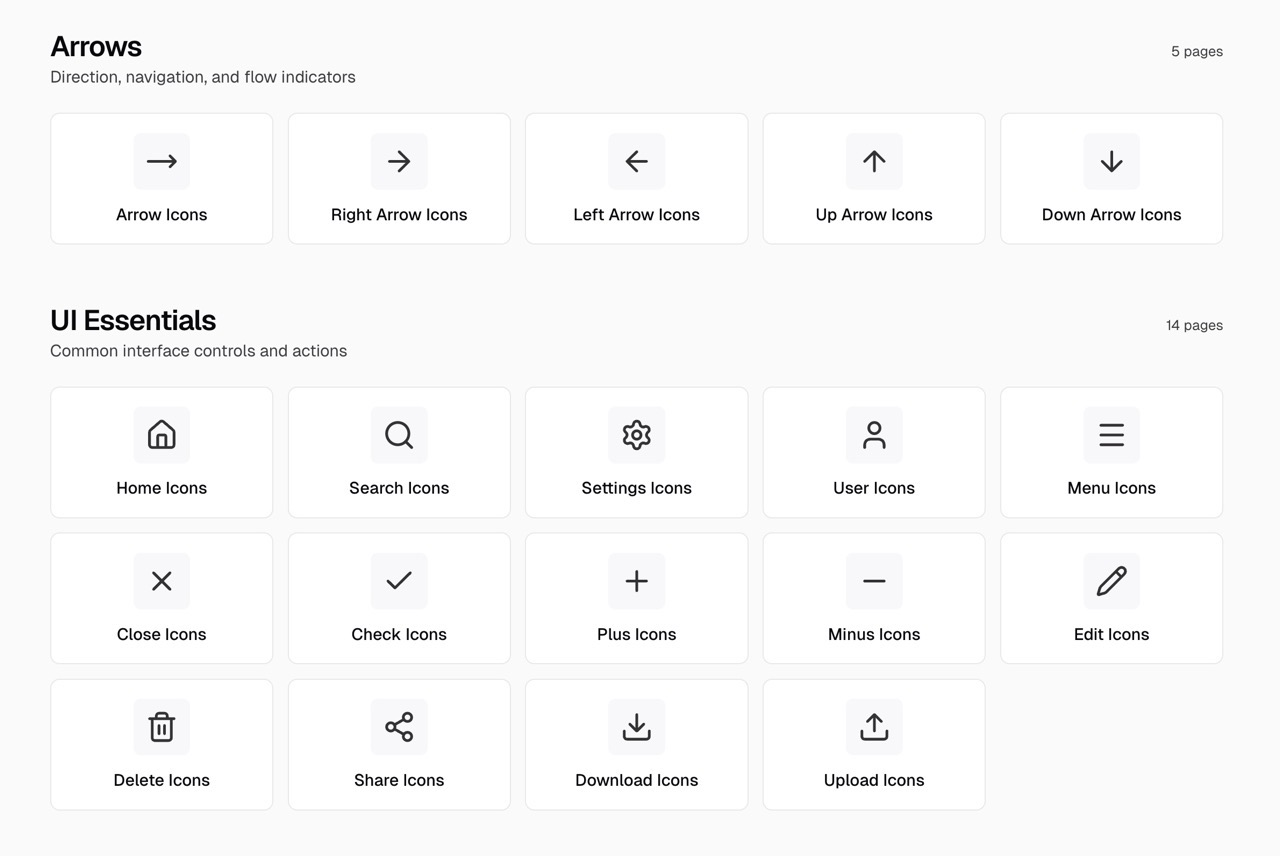The width and height of the screenshot is (1280, 856).
Task: Click the X icon in Close Icons card
Action: 161,581
